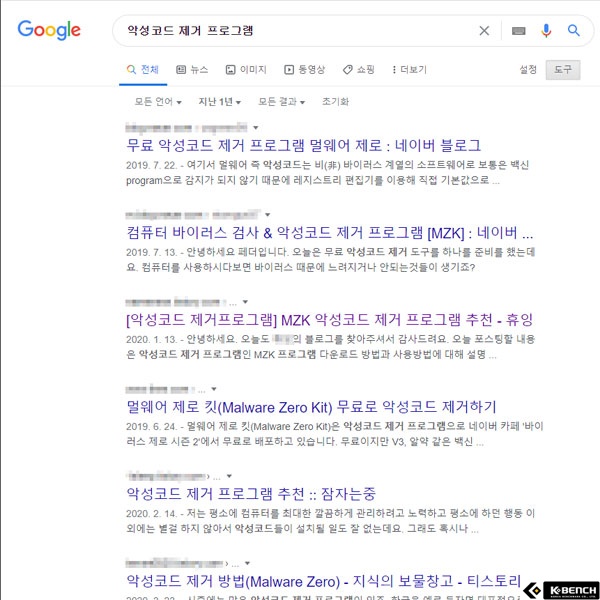This screenshot has height=600, width=600.
Task: Switch to the 동영상 tab
Action: tap(305, 70)
